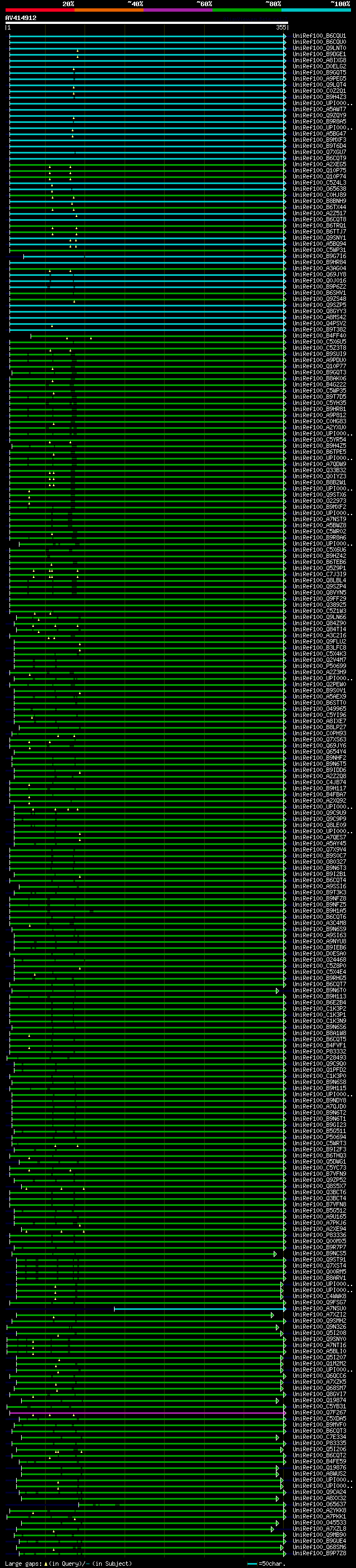Viewport: 356px width, 1568px height.
Task: Select hit label UniRef100_D0ELG2
Action: pos(319,66)
